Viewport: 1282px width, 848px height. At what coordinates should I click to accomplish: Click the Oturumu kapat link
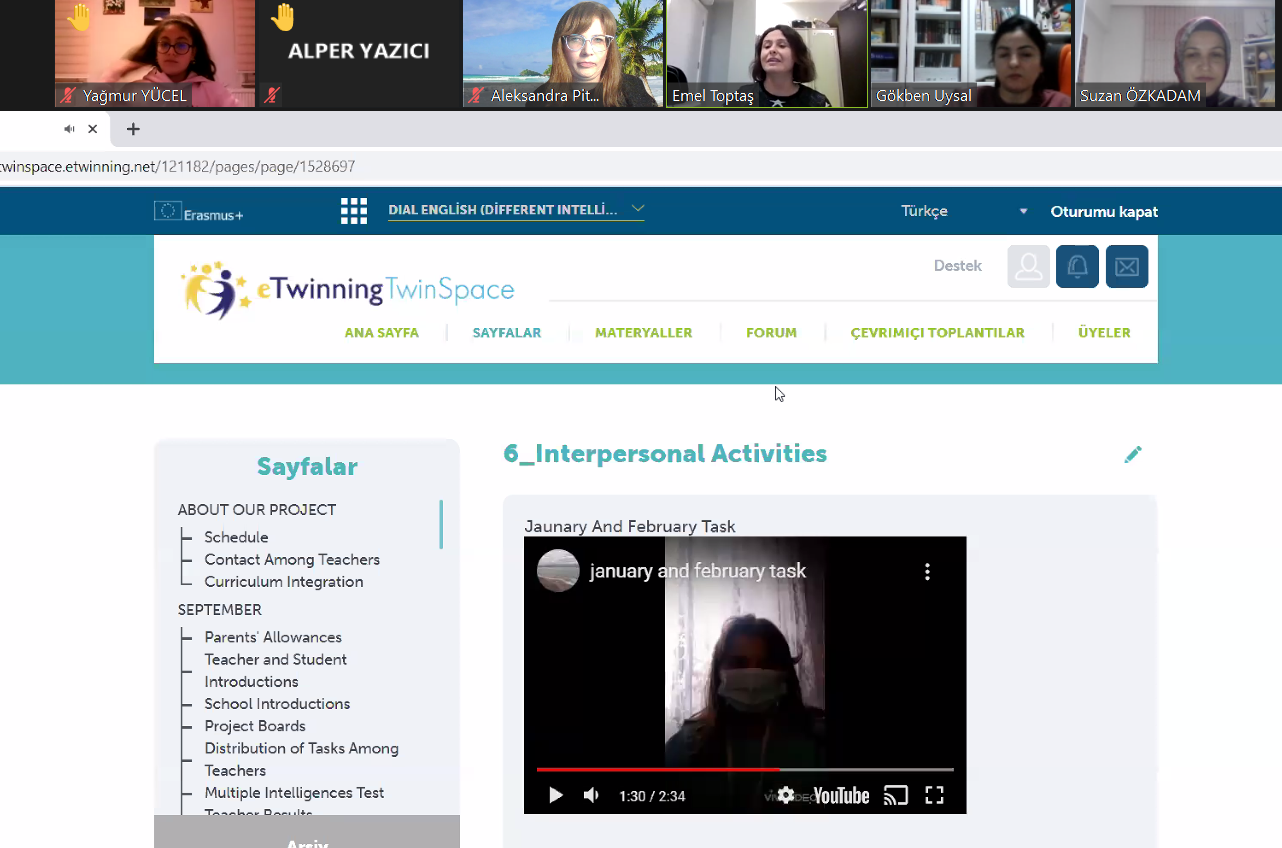click(x=1104, y=212)
